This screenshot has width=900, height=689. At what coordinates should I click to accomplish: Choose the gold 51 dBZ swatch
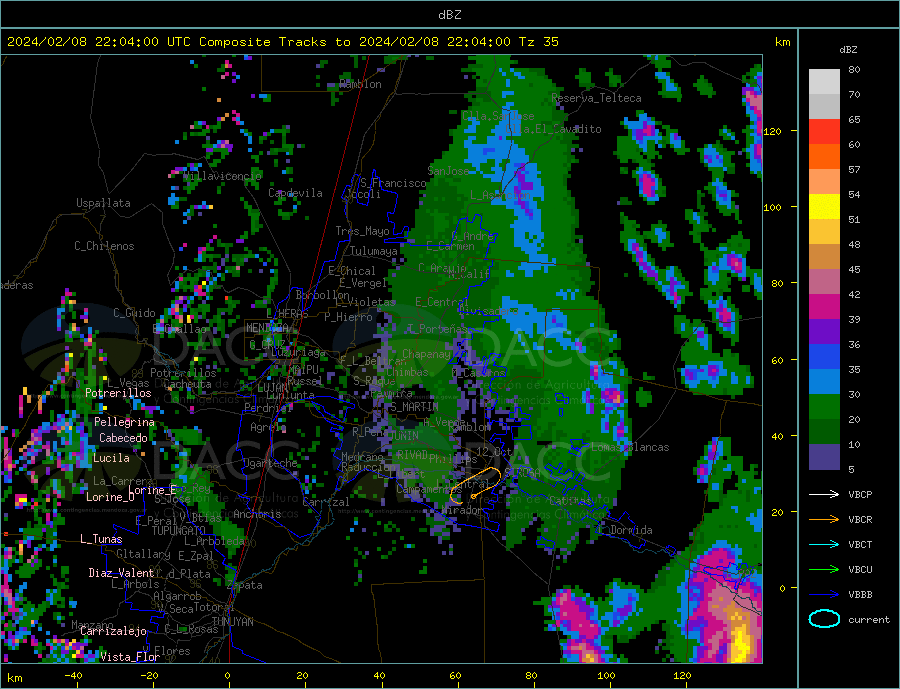[824, 231]
